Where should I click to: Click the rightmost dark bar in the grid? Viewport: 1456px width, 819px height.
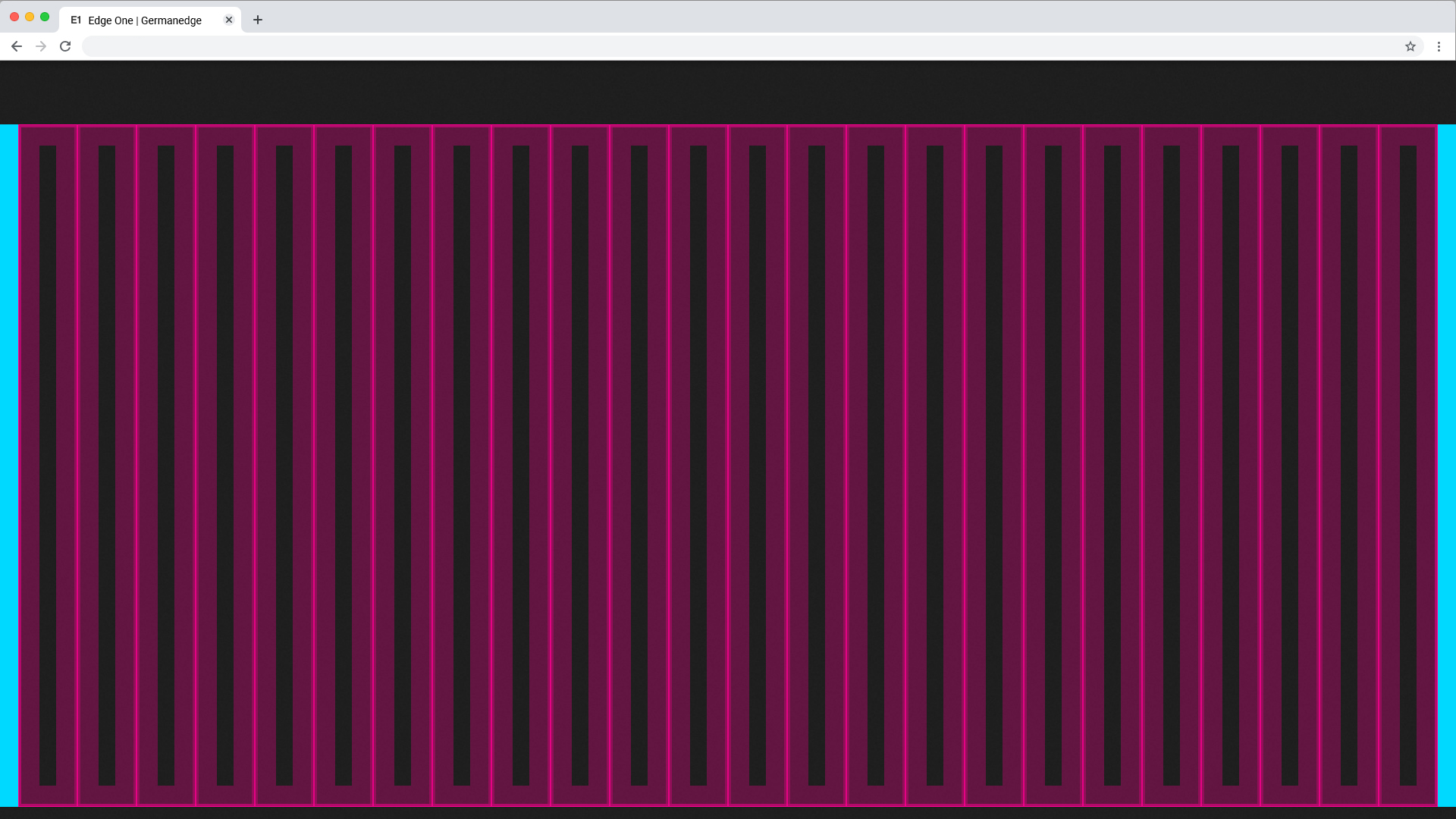coord(1407,464)
